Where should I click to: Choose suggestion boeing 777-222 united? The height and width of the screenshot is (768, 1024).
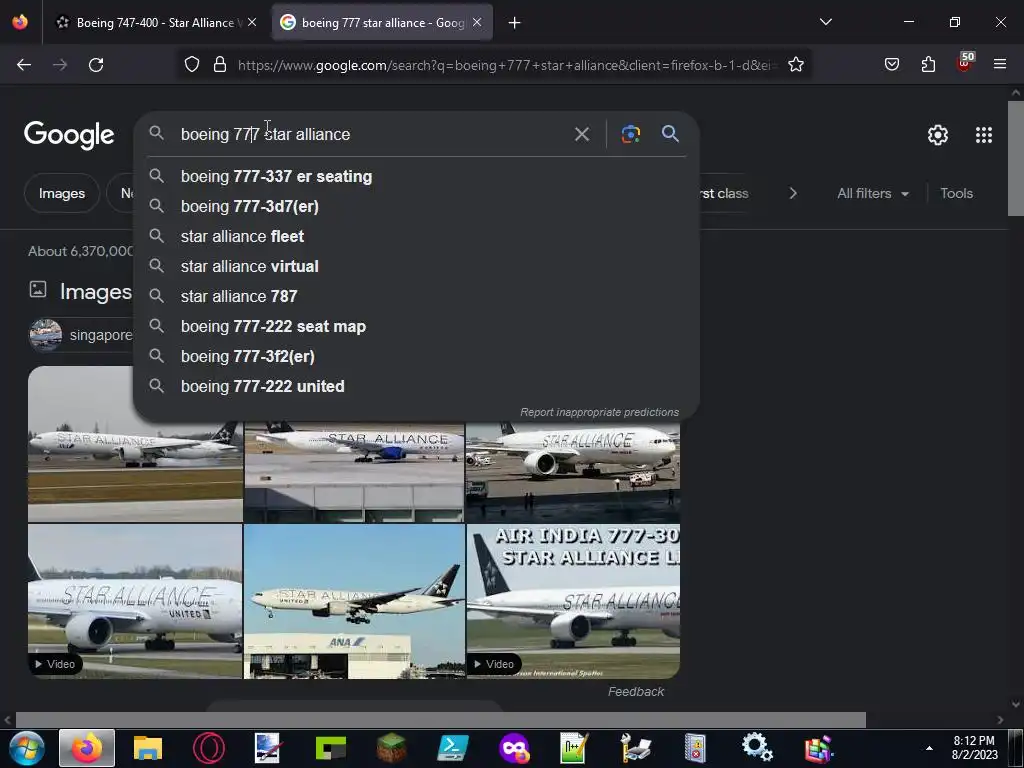pos(416,387)
